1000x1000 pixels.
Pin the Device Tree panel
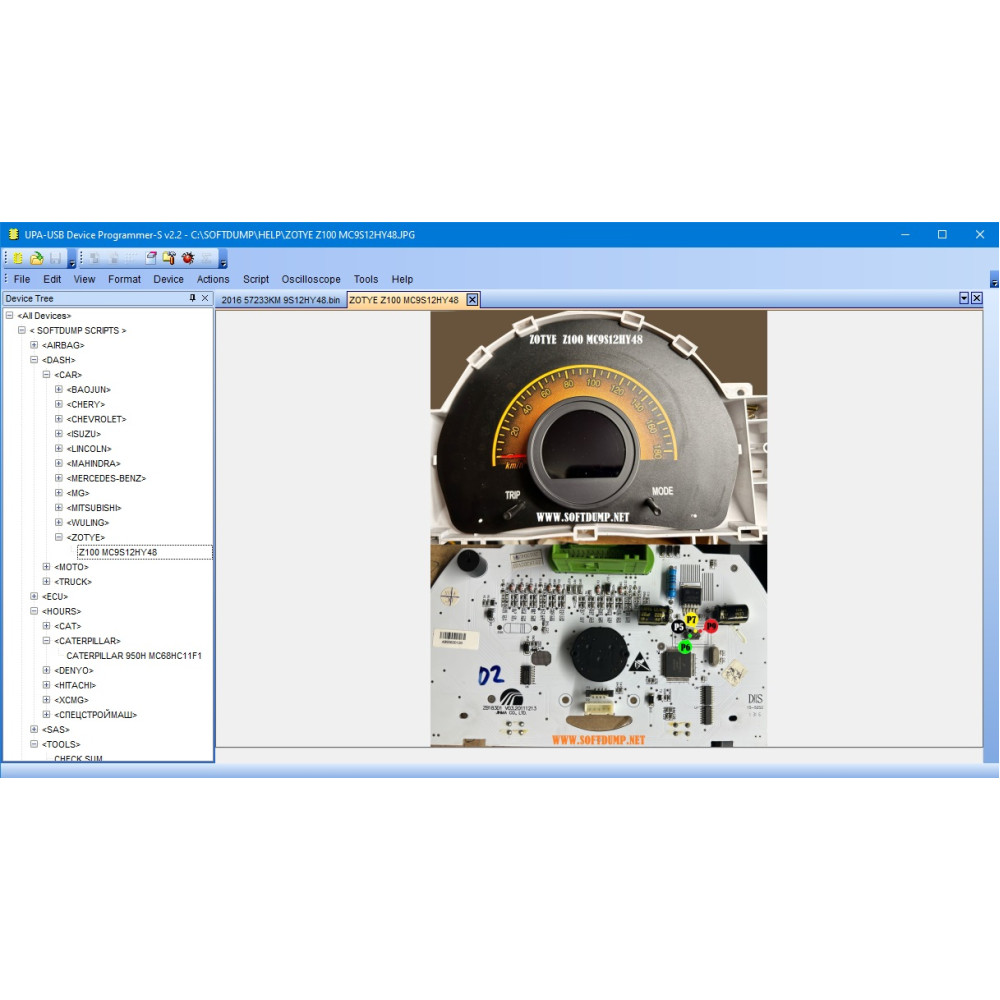(x=193, y=298)
